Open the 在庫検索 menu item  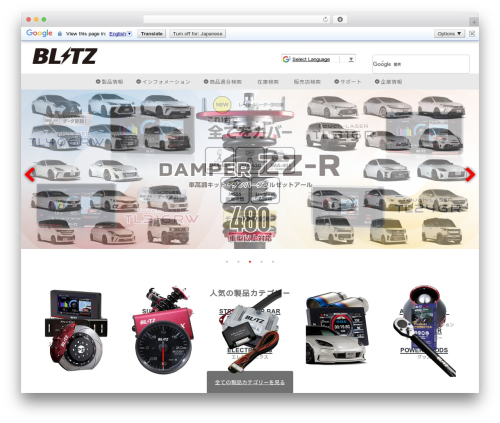[x=268, y=82]
